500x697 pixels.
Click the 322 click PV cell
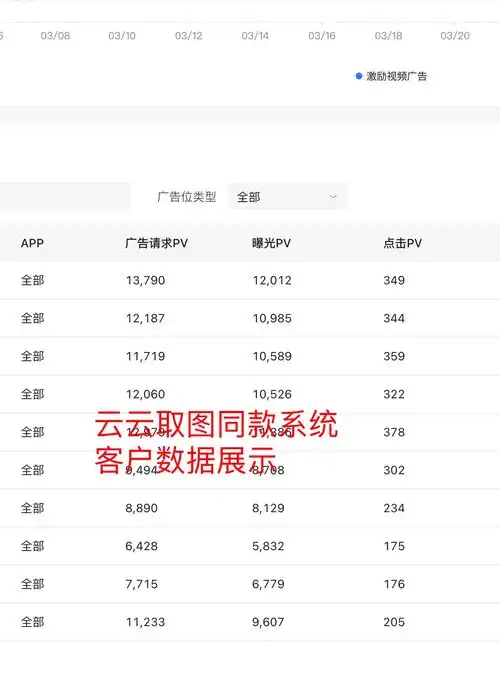coord(394,394)
